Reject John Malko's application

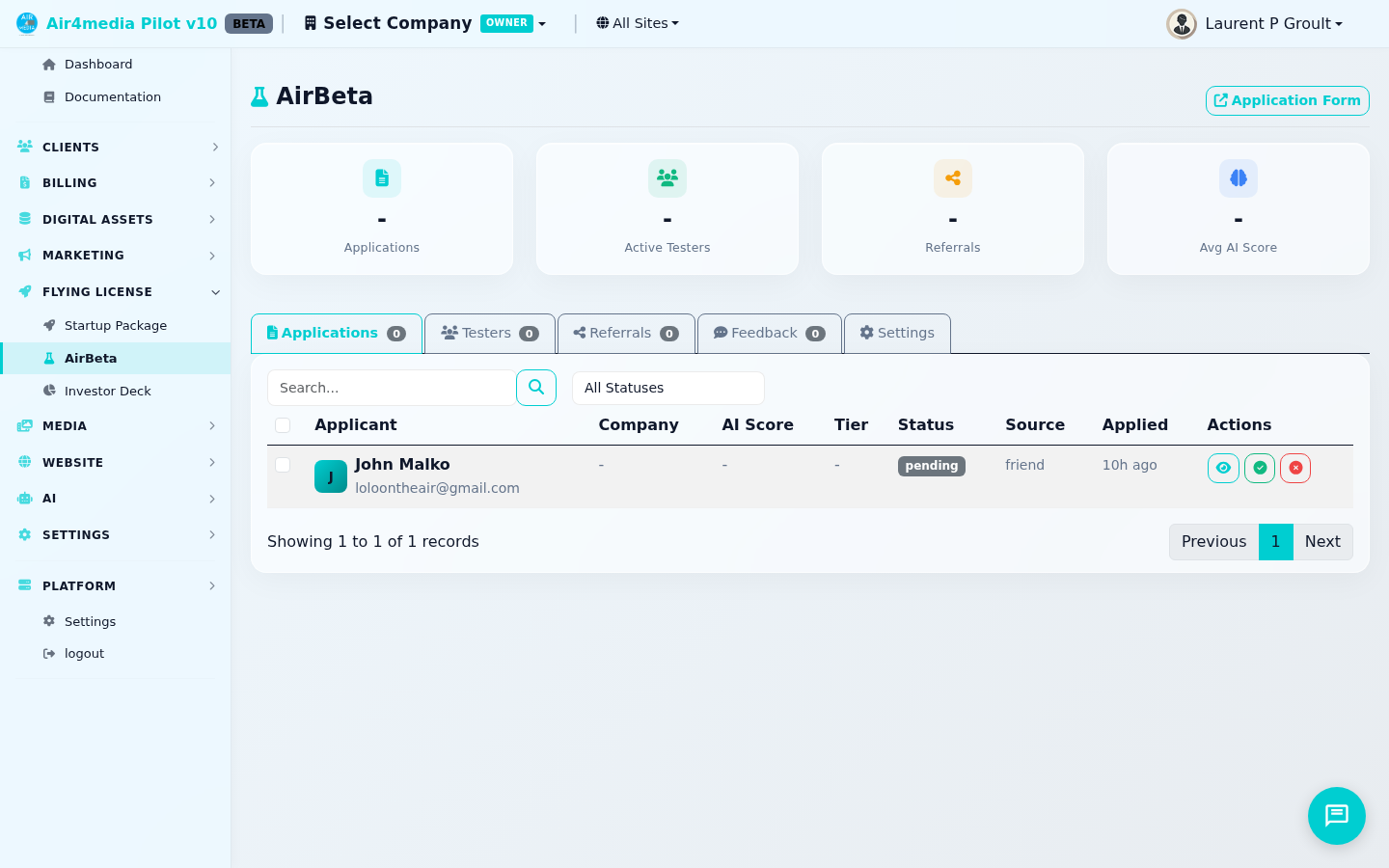tap(1295, 468)
